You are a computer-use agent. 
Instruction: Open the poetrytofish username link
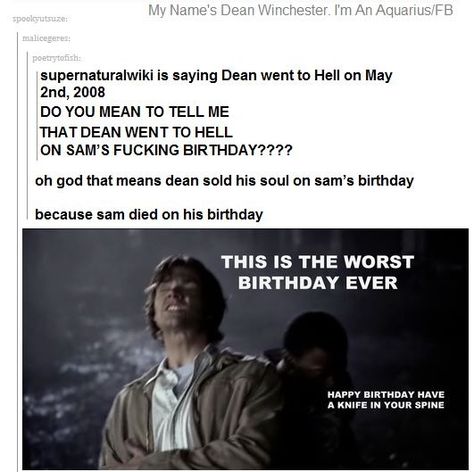(x=56, y=58)
